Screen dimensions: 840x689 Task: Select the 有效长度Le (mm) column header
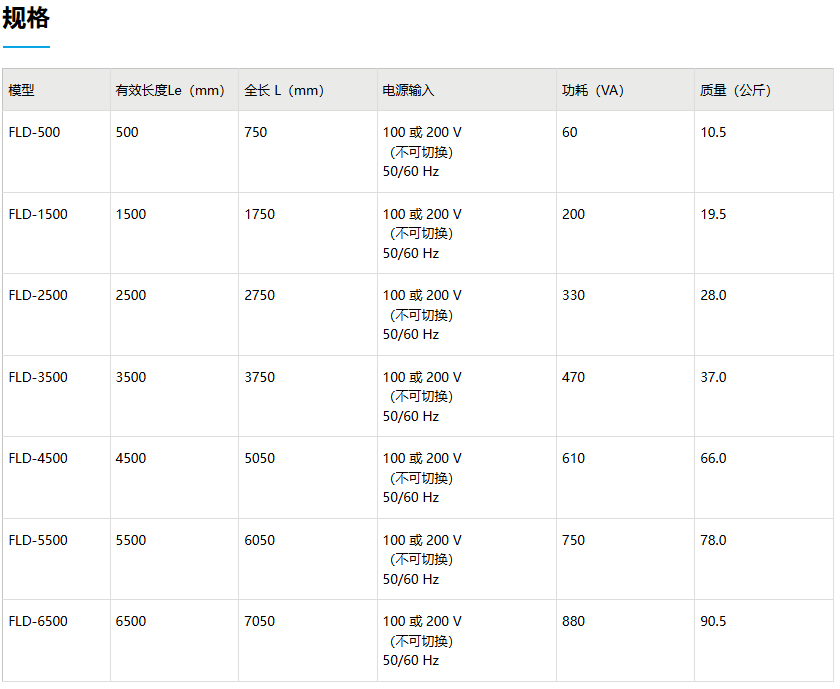tap(170, 90)
